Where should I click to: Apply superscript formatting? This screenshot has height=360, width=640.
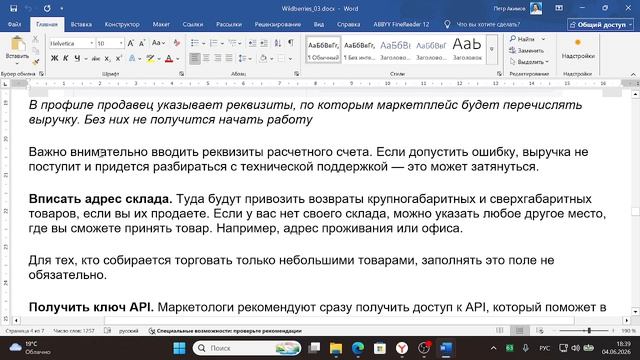118,59
